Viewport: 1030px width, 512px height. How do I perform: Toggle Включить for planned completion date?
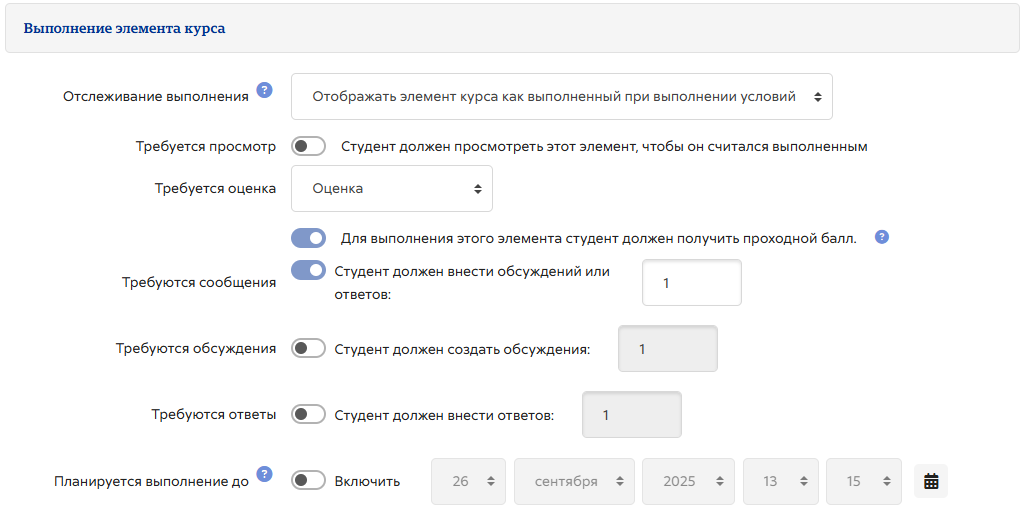click(308, 481)
